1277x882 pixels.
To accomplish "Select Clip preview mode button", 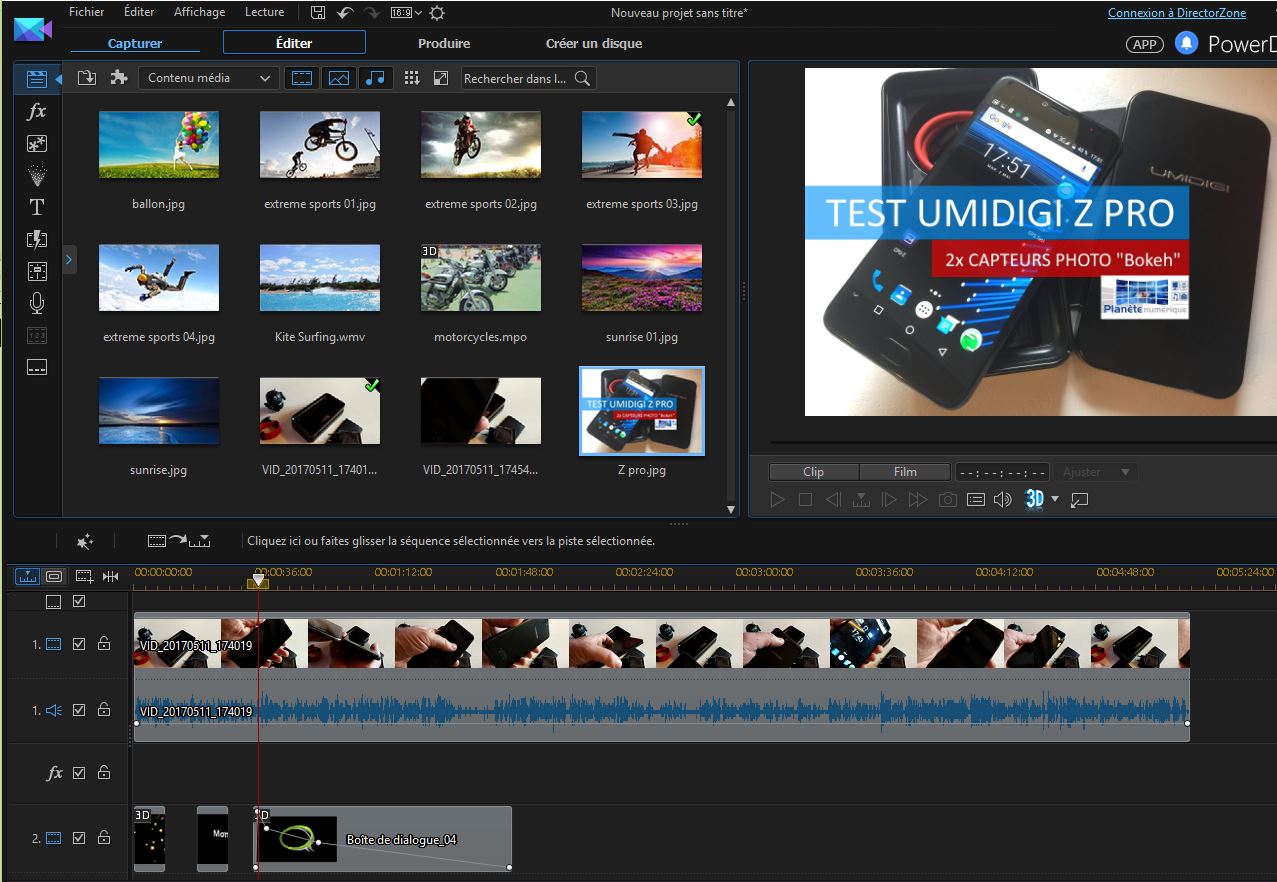I will (x=813, y=472).
